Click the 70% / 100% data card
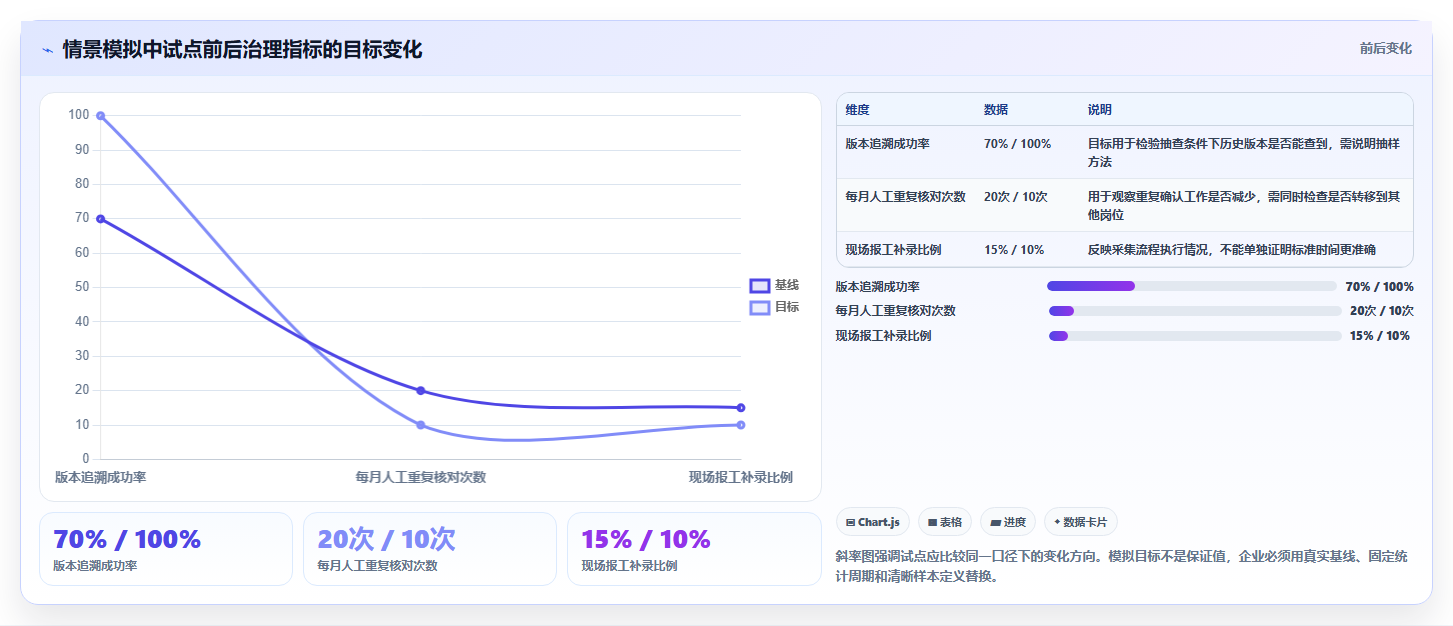 [x=166, y=549]
